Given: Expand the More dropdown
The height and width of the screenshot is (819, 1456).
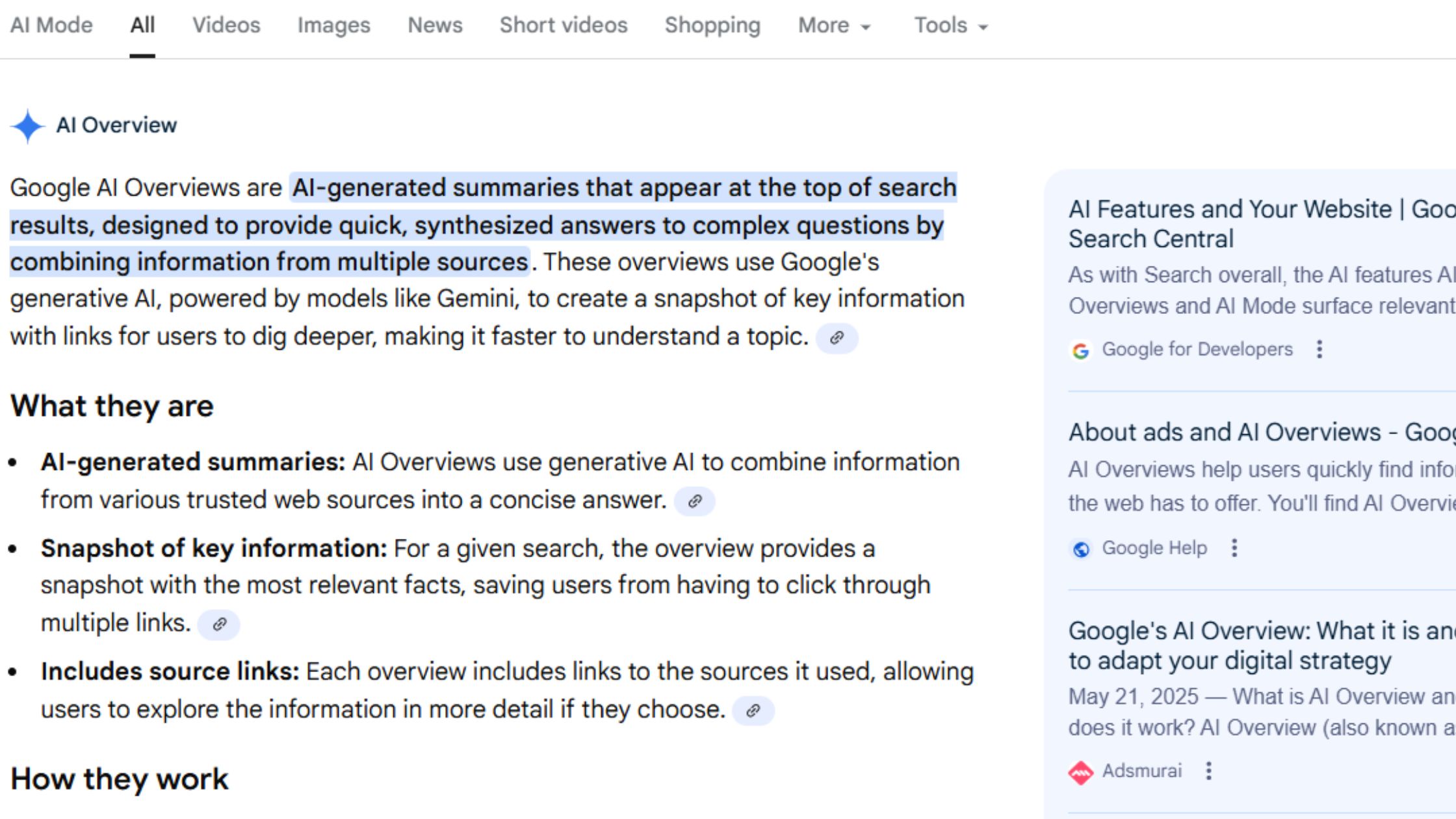Looking at the screenshot, I should [834, 26].
